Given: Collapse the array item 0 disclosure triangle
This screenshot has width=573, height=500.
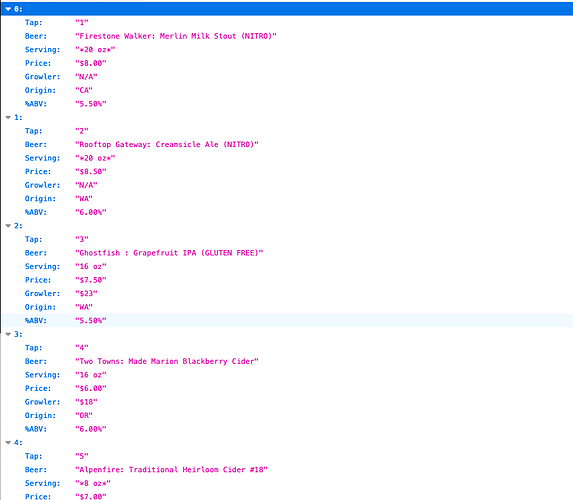Looking at the screenshot, I should tap(8, 9).
